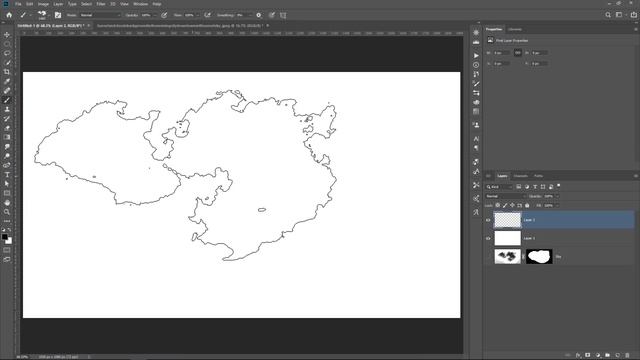Toggle layer filtering on or off
The width and height of the screenshot is (640, 360).
point(559,186)
